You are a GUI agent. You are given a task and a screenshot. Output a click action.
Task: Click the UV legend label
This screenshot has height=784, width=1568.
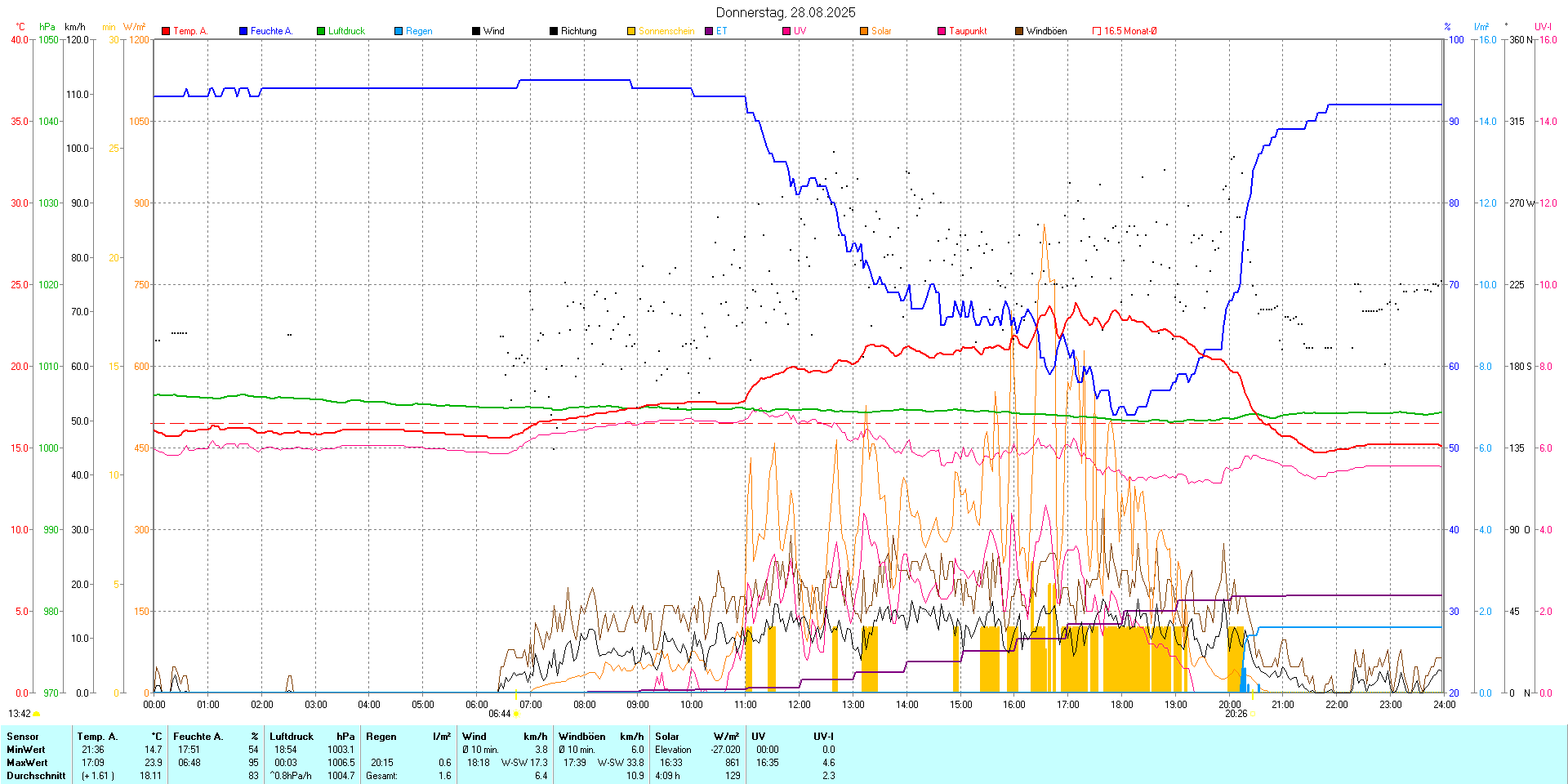pyautogui.click(x=800, y=31)
